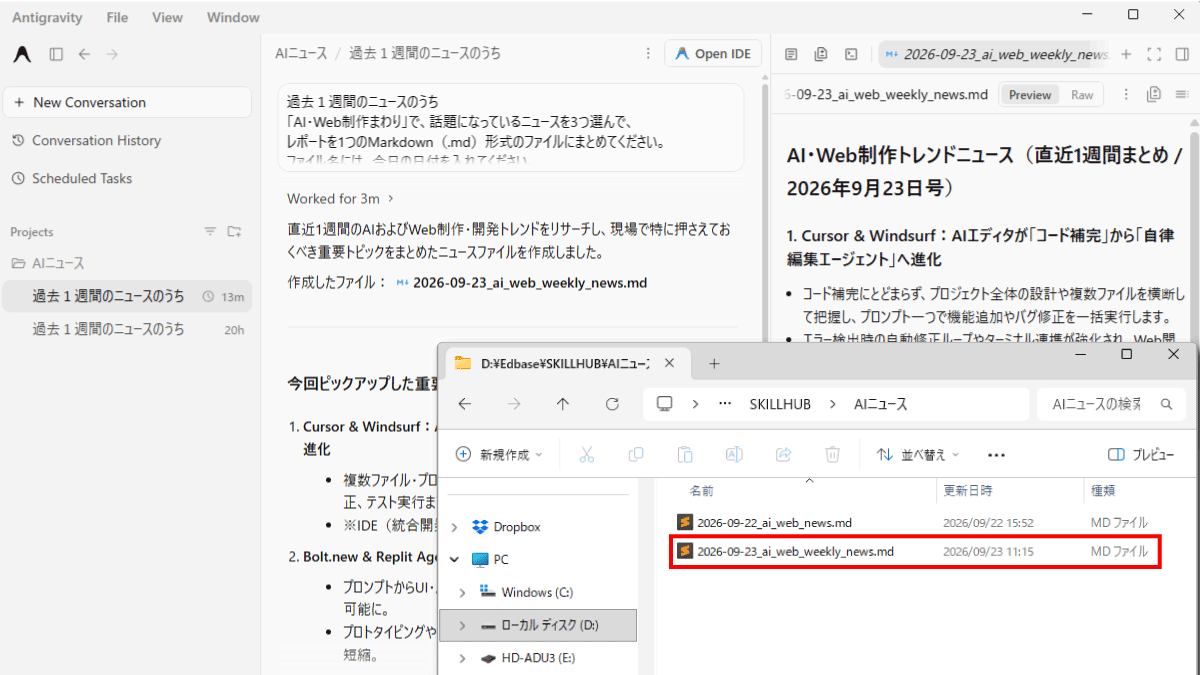1200x675 pixels.
Task: Open the Antigravity menu
Action: [47, 17]
